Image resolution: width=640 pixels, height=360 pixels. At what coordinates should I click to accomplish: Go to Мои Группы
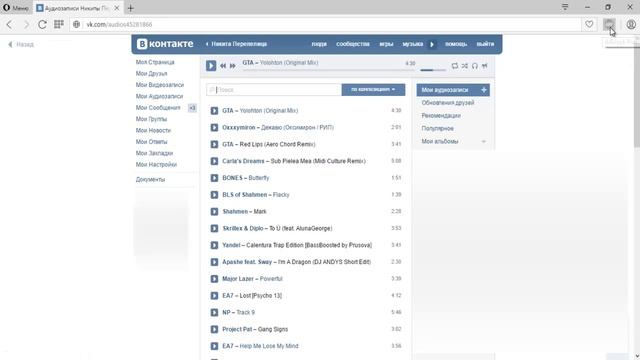(151, 119)
